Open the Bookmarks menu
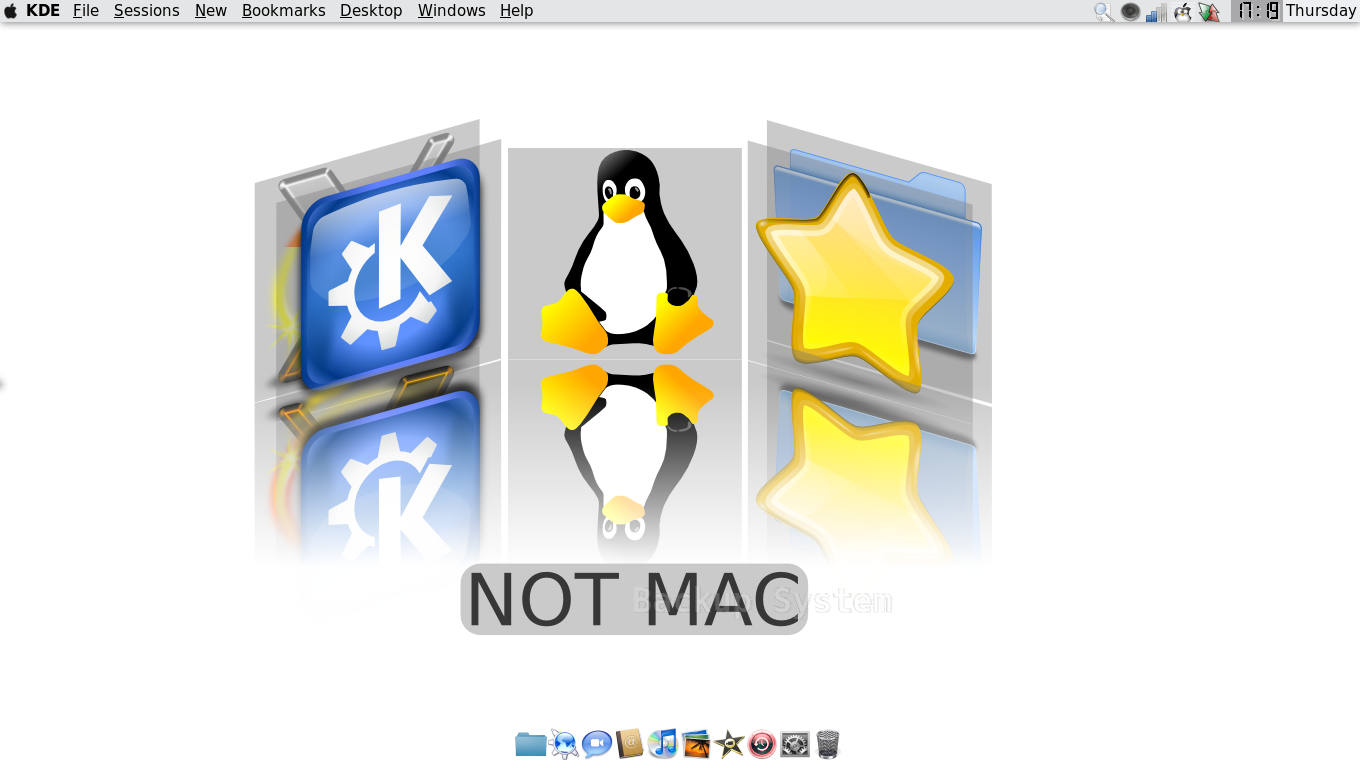Screen dimensions: 1360x768 (x=284, y=11)
